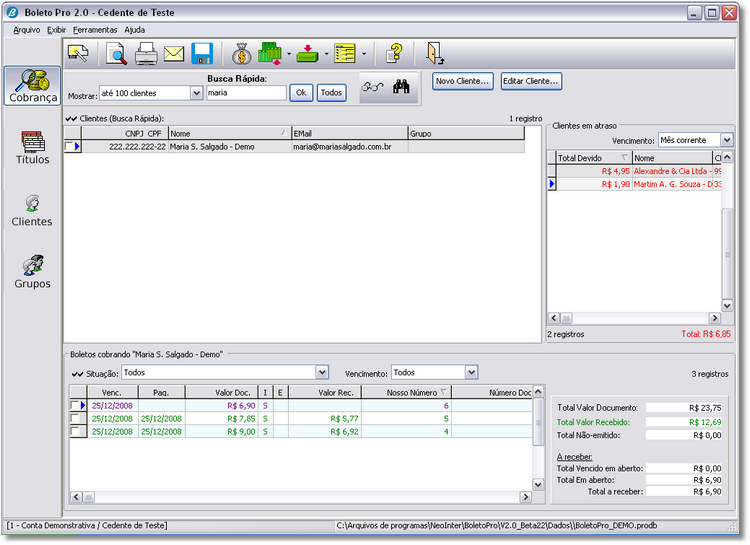Open the Exibir menu
The image size is (750, 545).
tap(56, 30)
